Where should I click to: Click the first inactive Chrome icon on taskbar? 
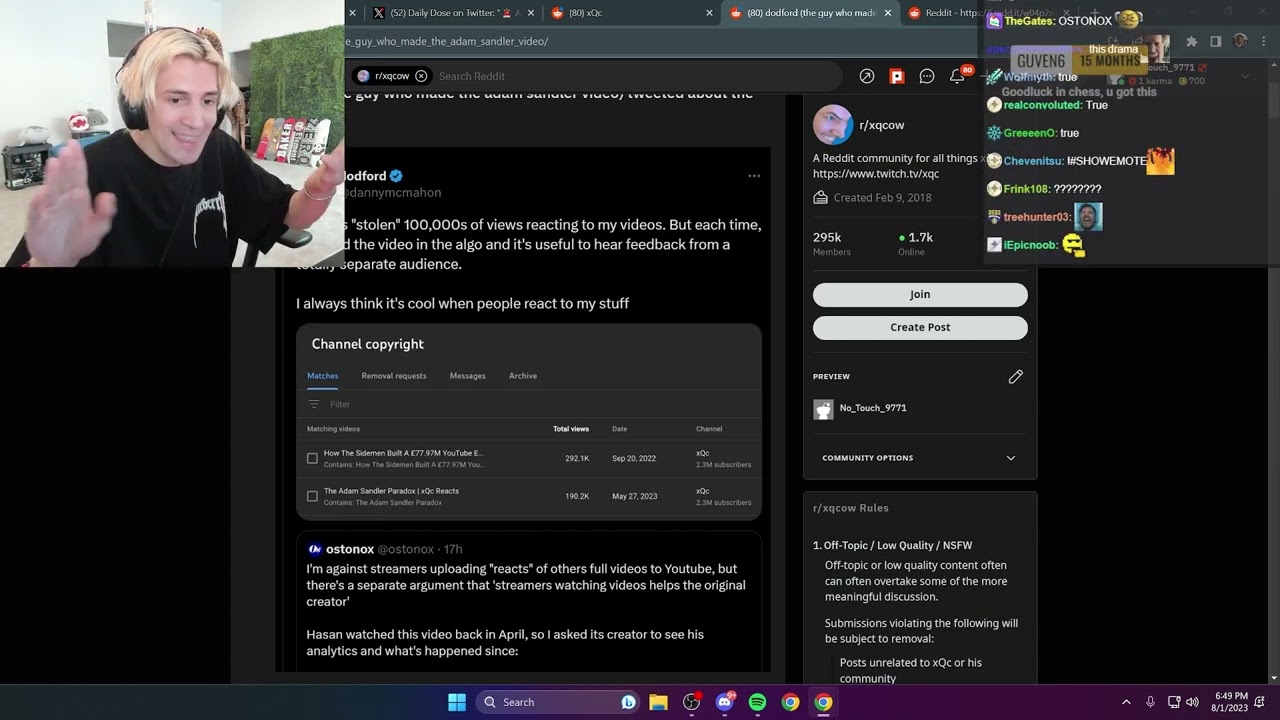tap(790, 702)
